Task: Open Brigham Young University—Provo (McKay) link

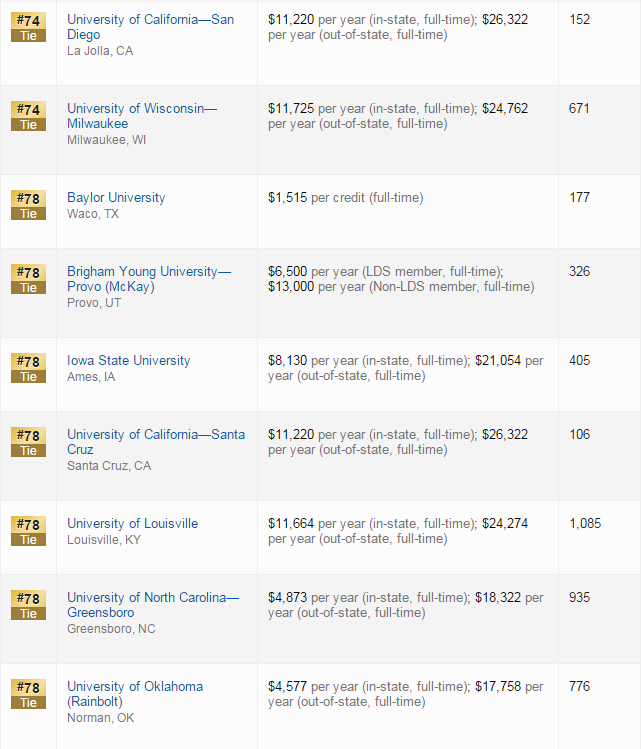Action: (148, 272)
